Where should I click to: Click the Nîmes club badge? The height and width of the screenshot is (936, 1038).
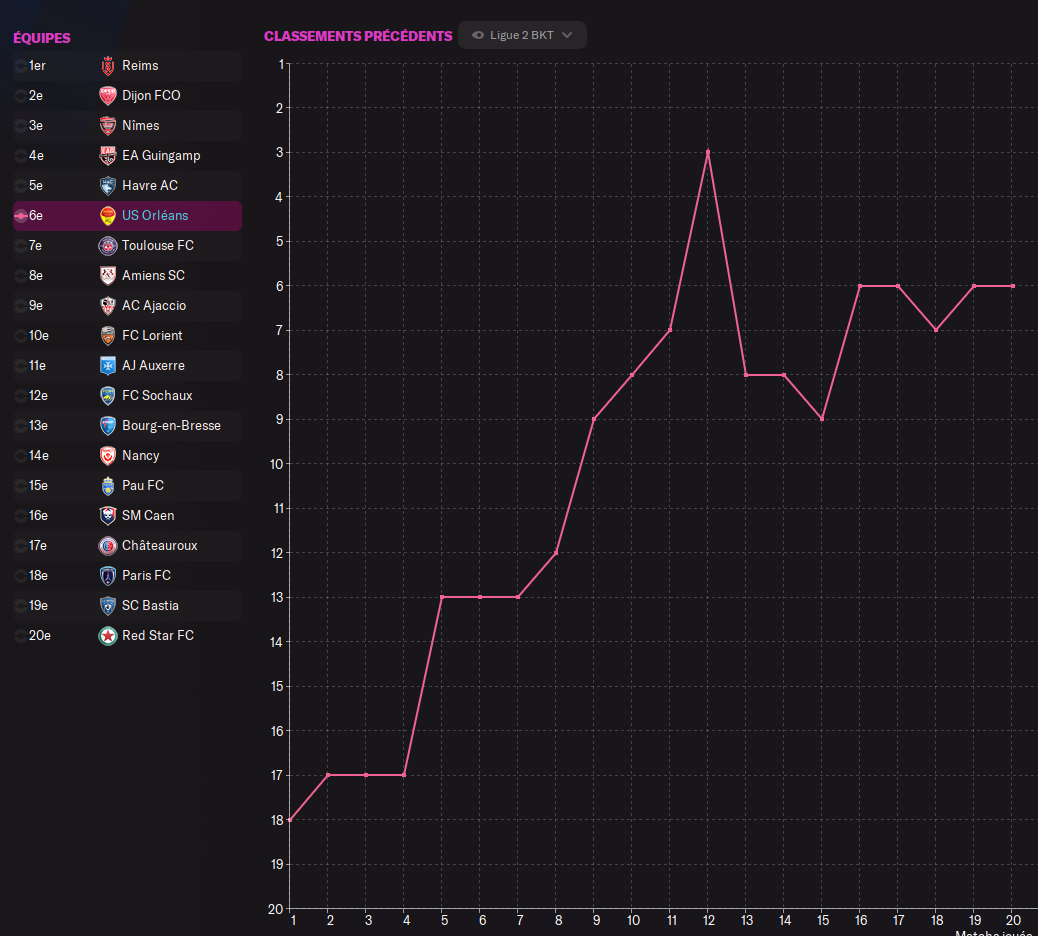(107, 126)
